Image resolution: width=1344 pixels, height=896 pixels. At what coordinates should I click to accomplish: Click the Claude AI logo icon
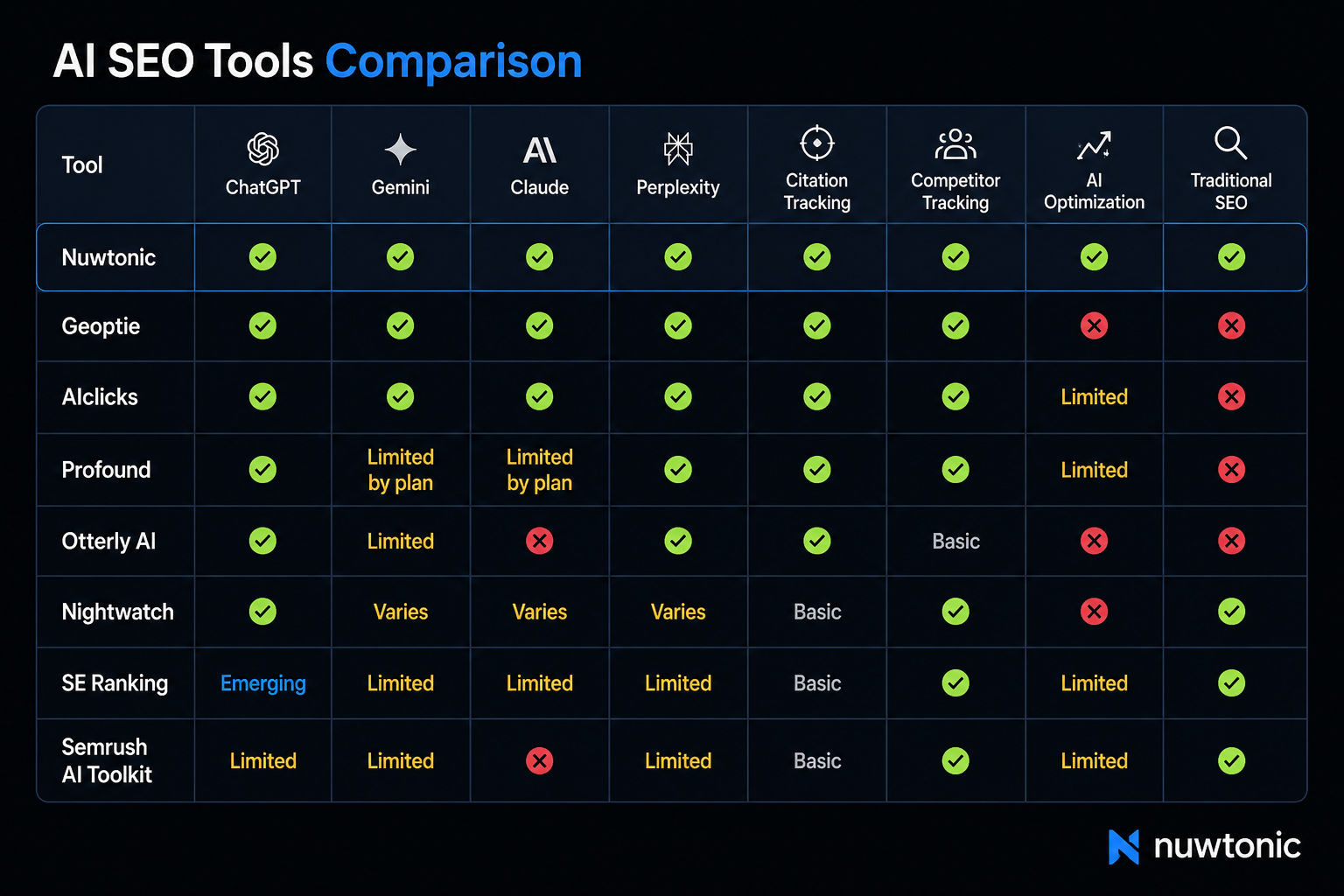click(x=539, y=150)
